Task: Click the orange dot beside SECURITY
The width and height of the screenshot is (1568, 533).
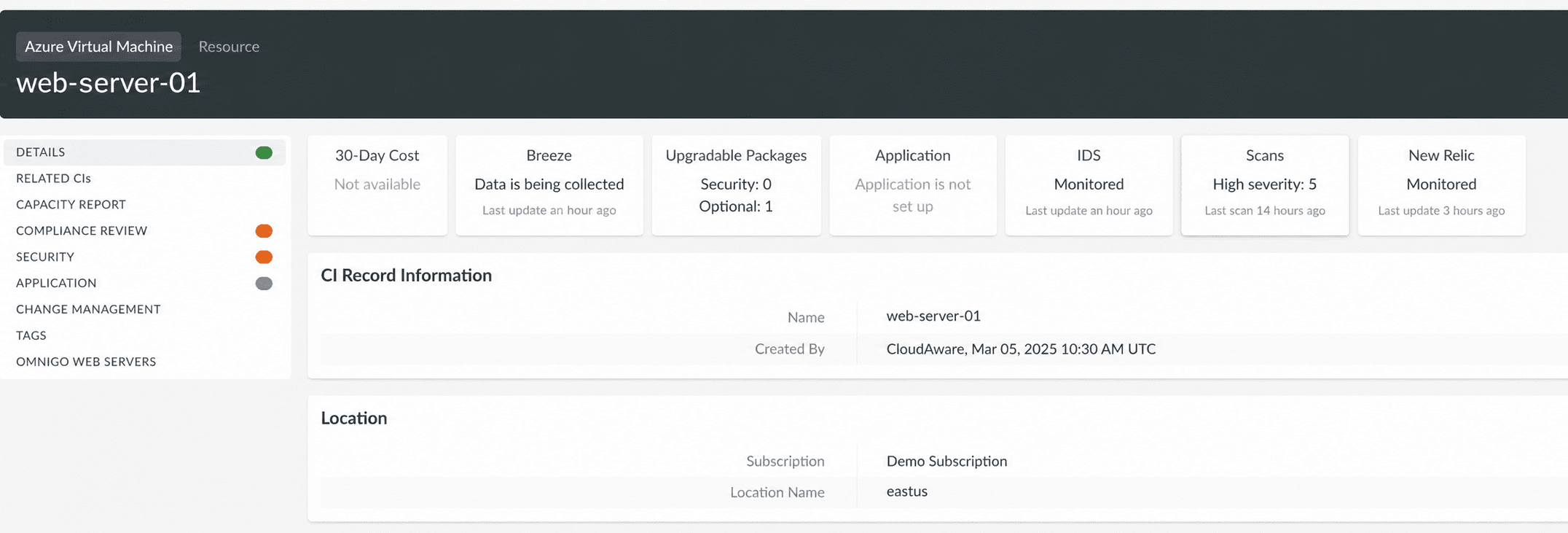Action: point(264,257)
